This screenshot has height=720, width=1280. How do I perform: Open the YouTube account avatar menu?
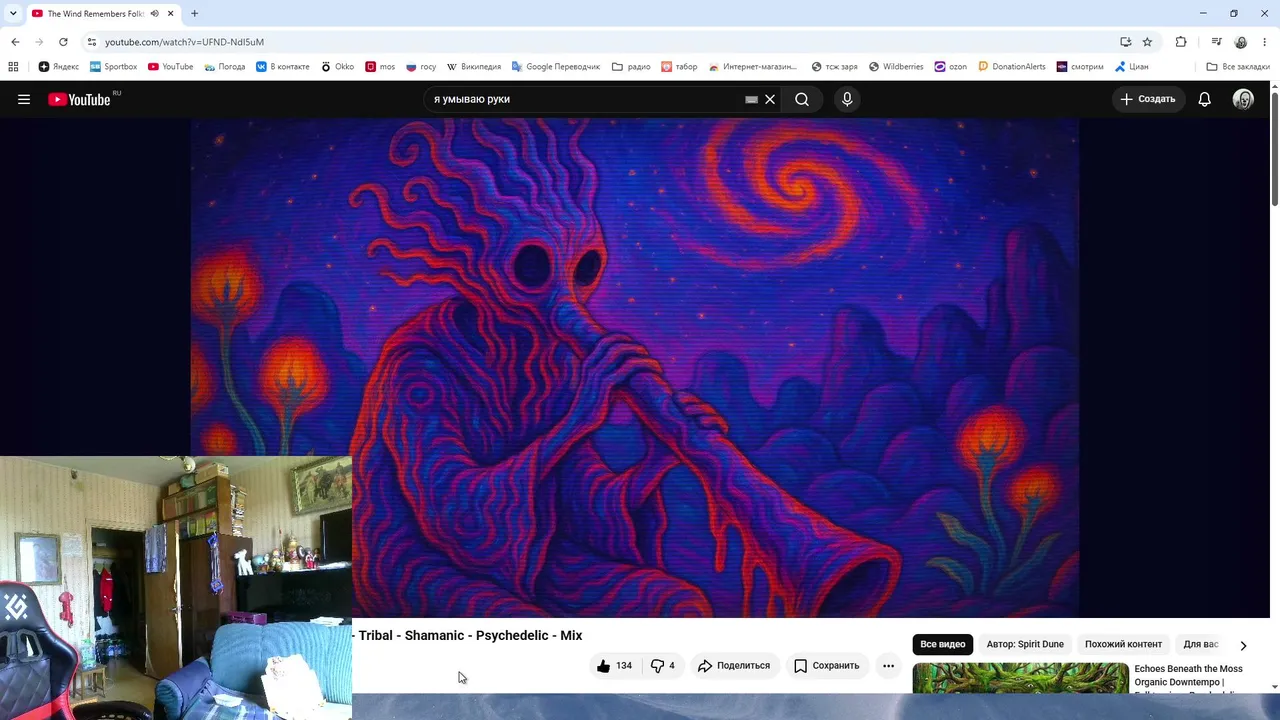(1243, 99)
